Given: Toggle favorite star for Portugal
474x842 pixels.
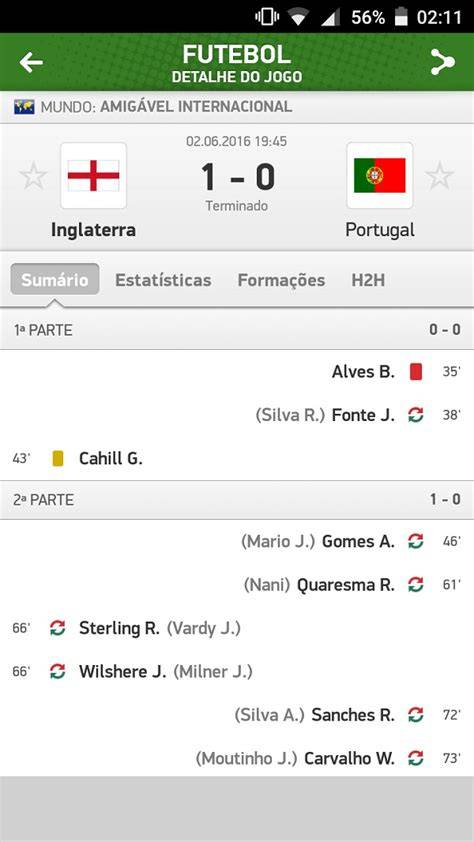Looking at the screenshot, I should tap(440, 176).
